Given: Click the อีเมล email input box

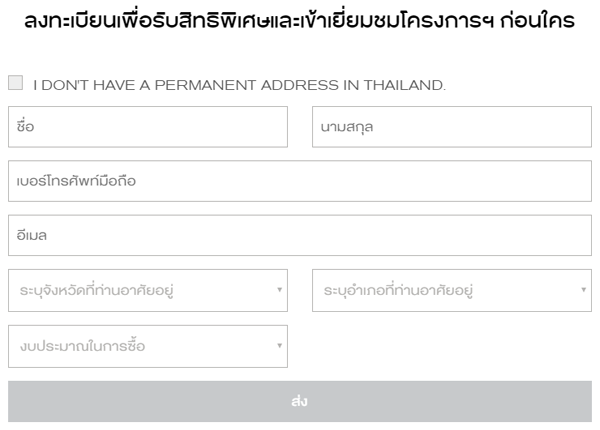Looking at the screenshot, I should point(300,236).
